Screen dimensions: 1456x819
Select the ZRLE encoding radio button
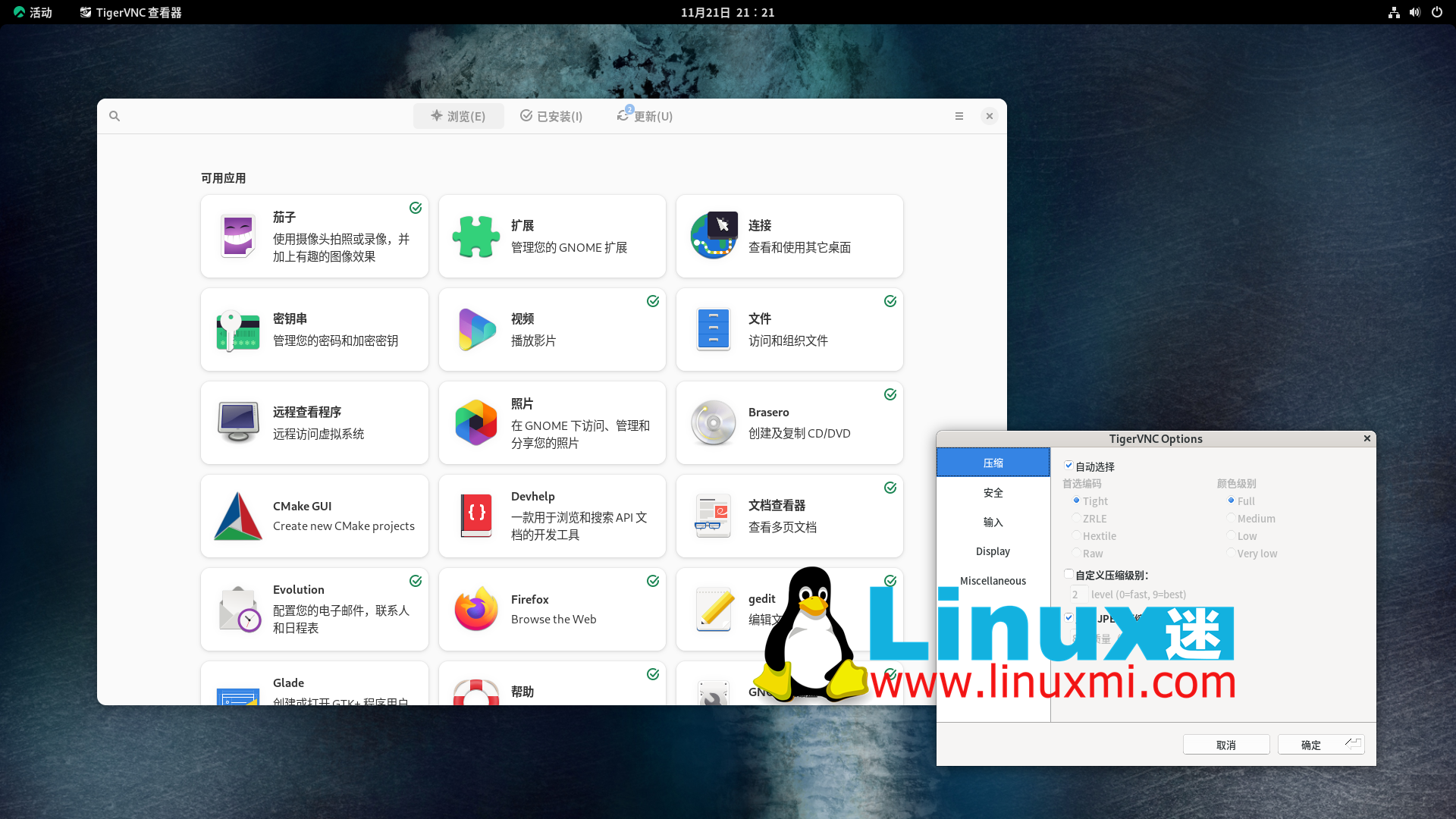tap(1076, 518)
